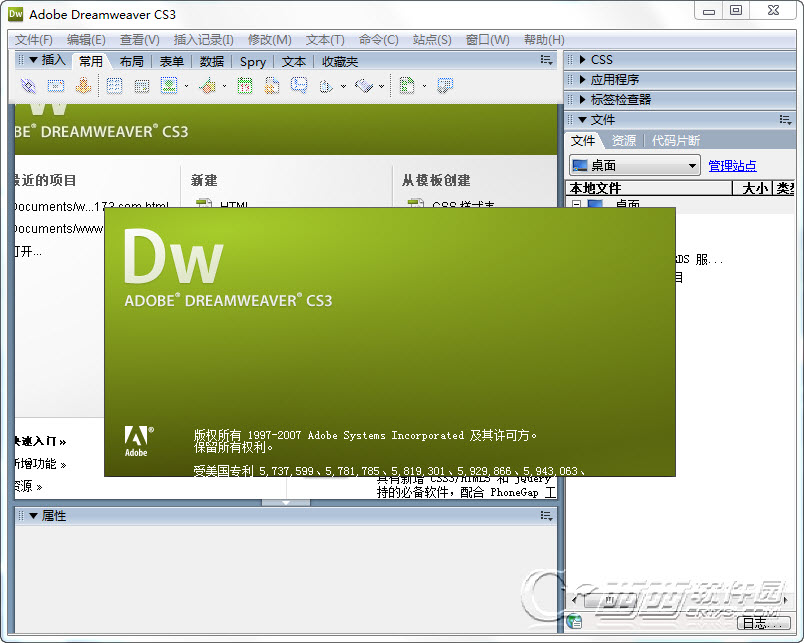
Task: Click the 管理站点 link
Action: tap(732, 166)
